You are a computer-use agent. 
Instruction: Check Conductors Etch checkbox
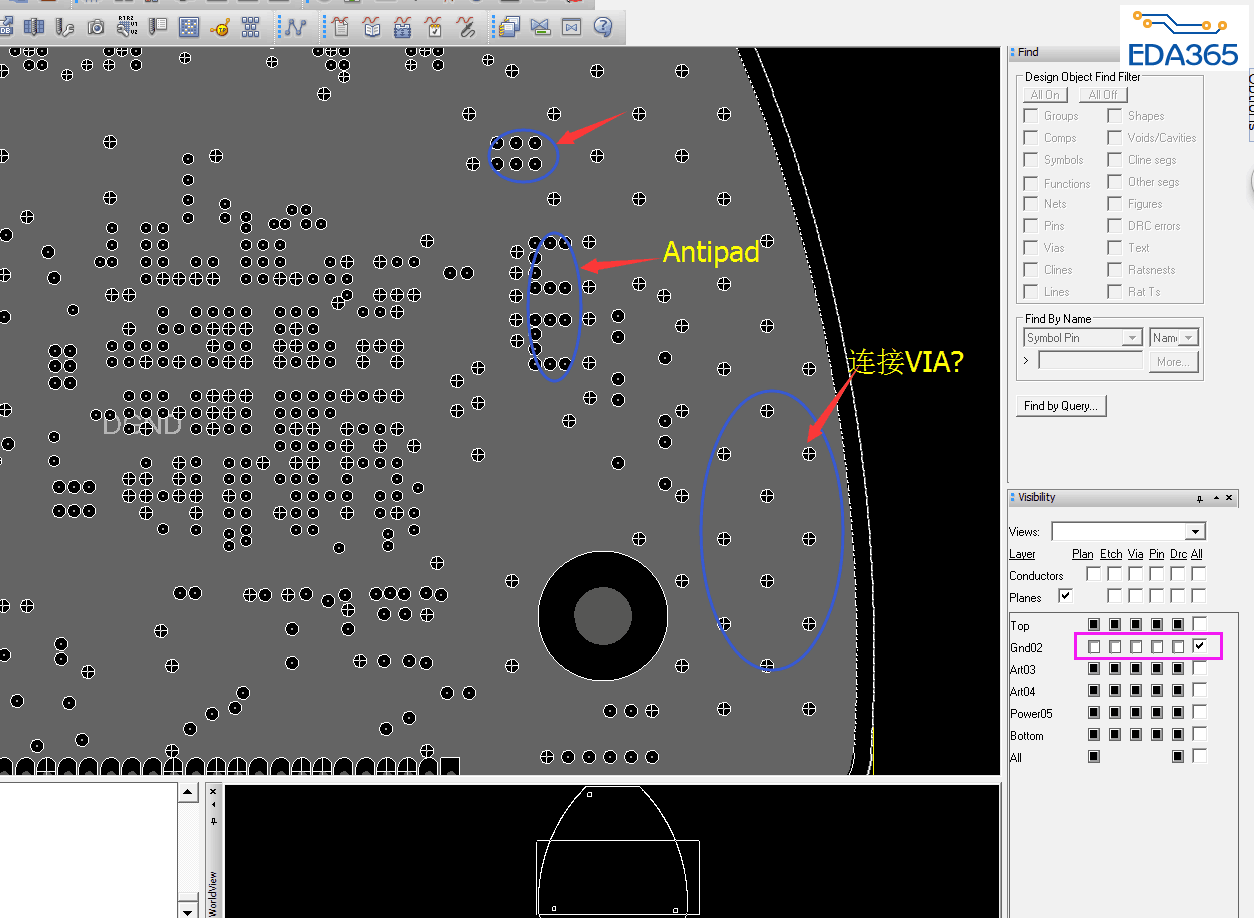(1115, 574)
